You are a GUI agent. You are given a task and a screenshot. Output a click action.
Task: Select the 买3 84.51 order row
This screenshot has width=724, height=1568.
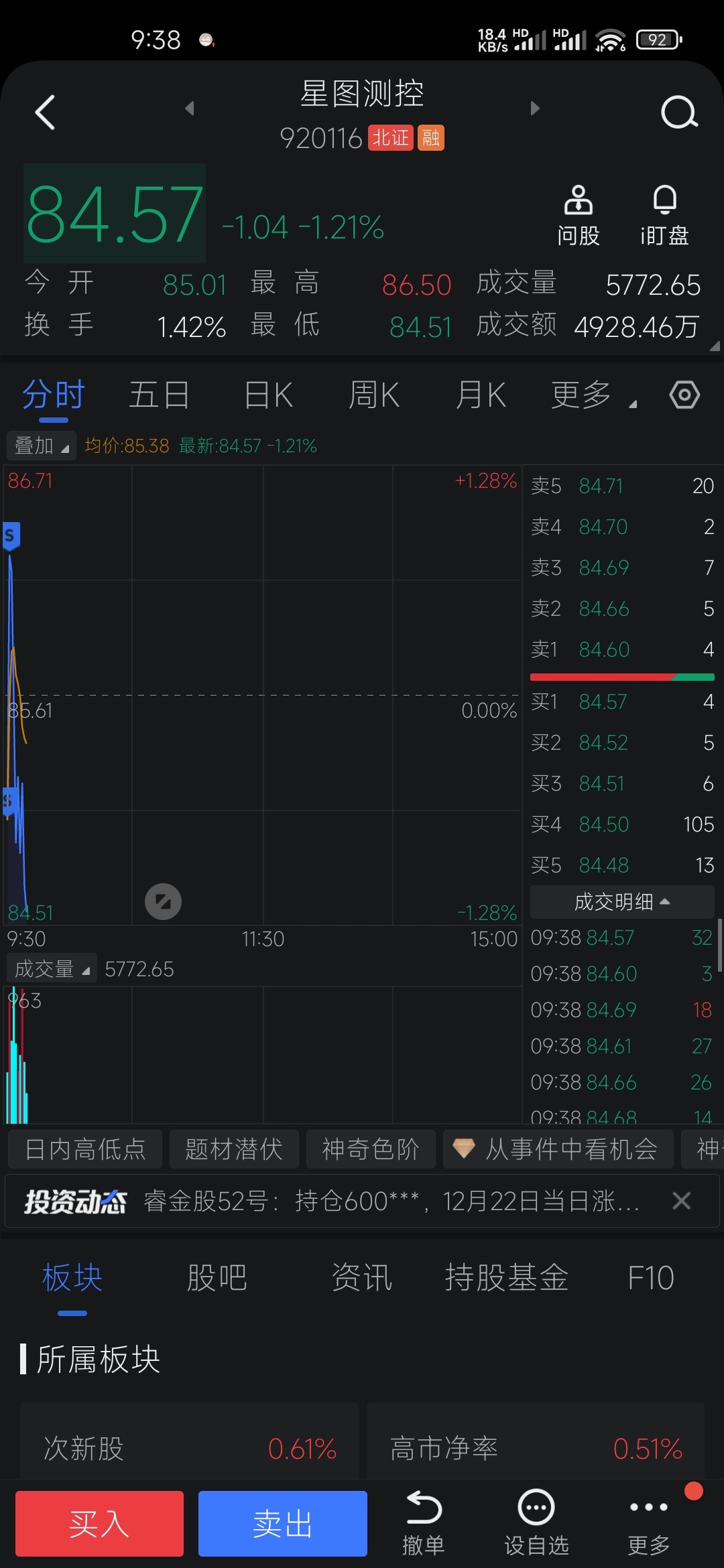[622, 783]
